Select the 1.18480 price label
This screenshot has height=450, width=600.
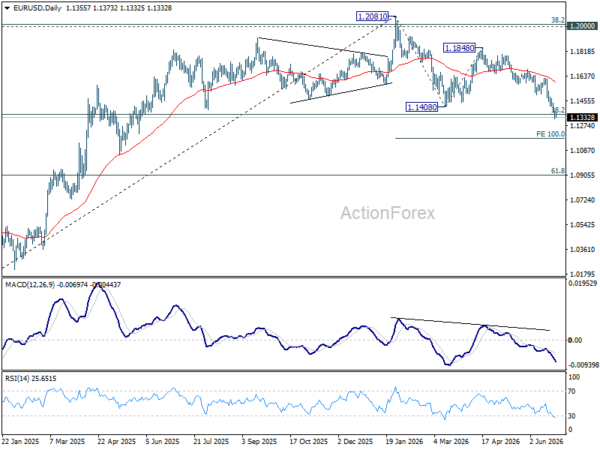459,48
